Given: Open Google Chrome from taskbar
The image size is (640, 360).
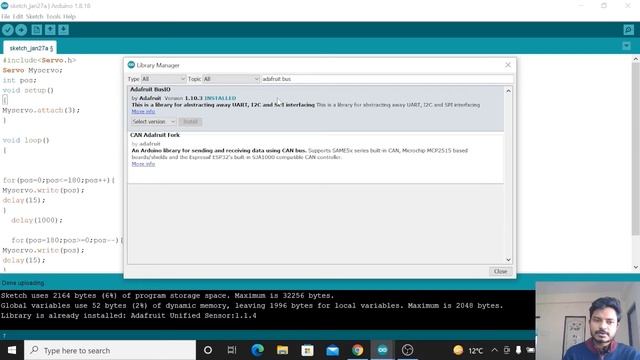Looking at the screenshot, I should pyautogui.click(x=358, y=350).
